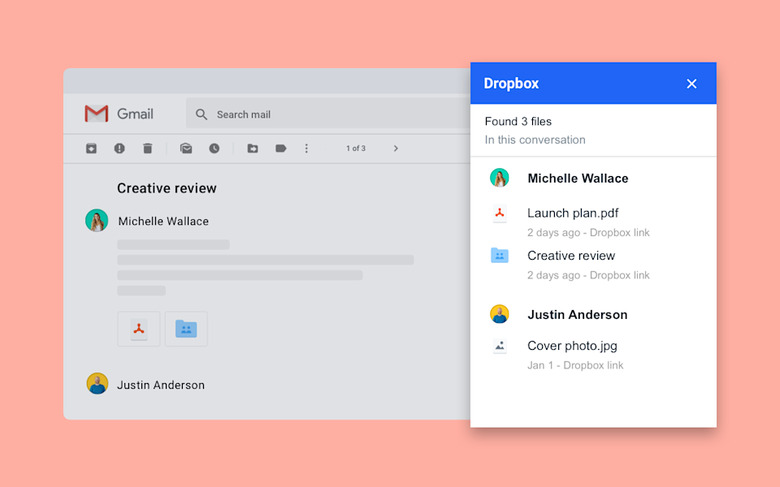
Task: Click the PDF attachment thumbnail in email
Action: click(139, 329)
